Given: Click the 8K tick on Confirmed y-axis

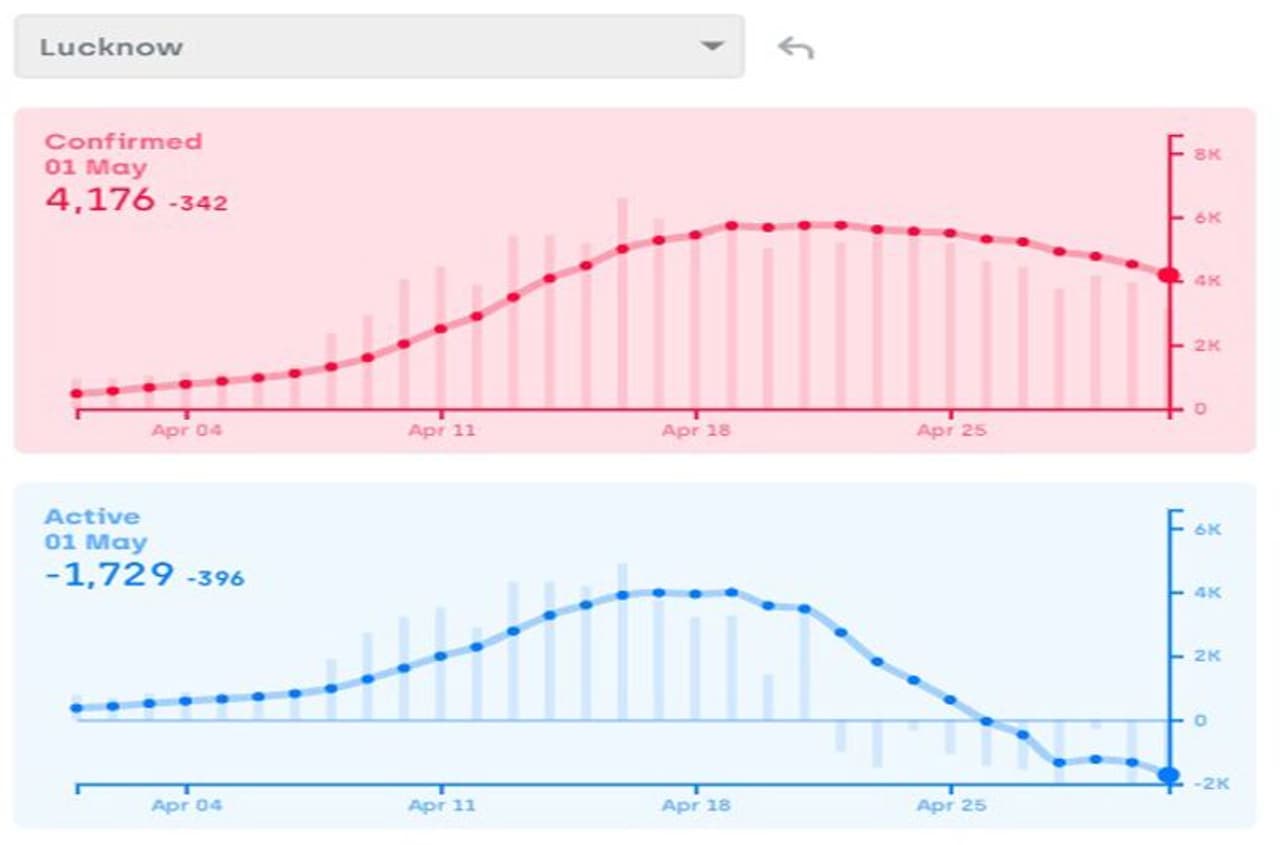Looking at the screenshot, I should point(1207,154).
